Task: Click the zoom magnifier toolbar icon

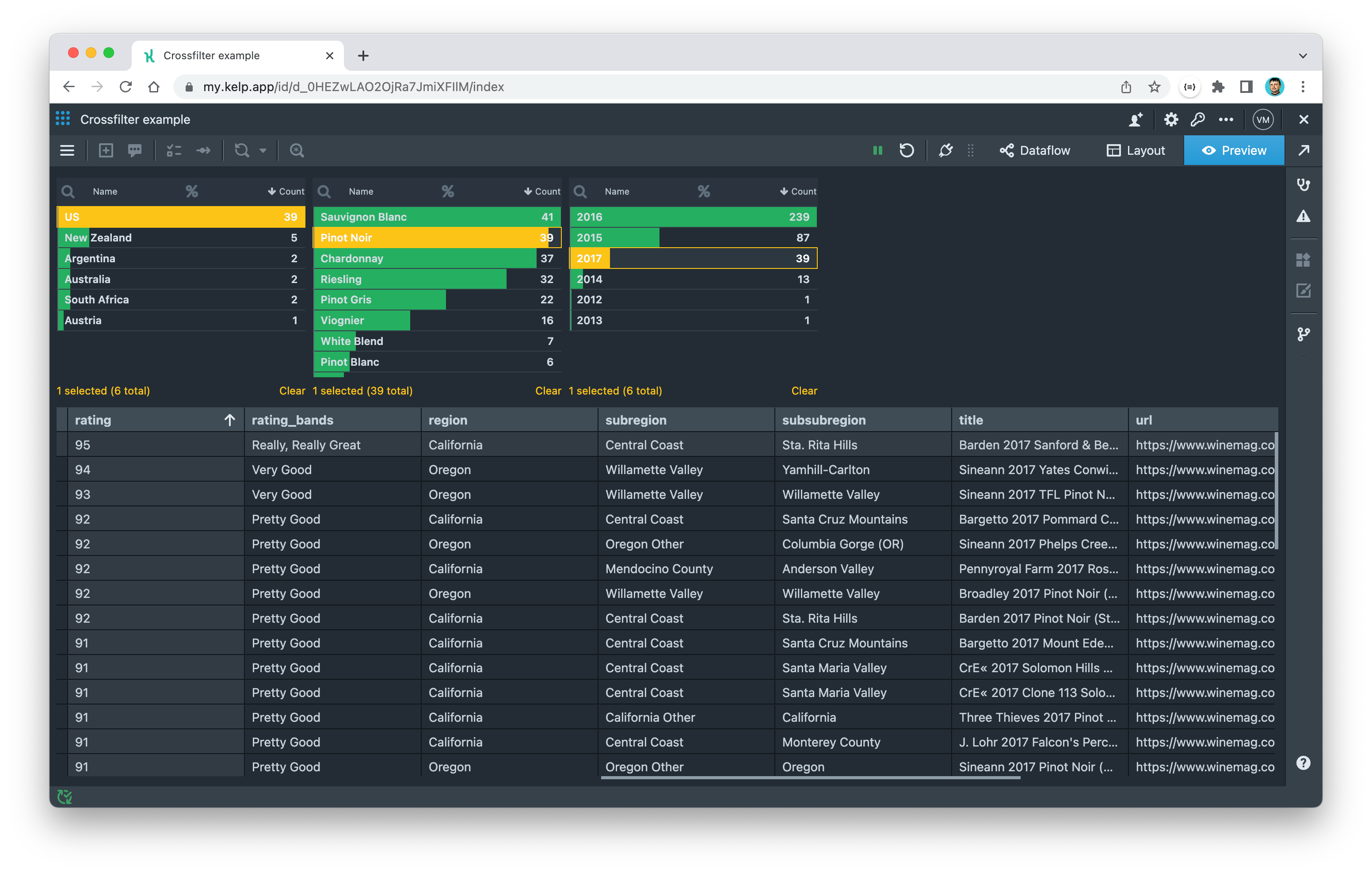Action: point(297,150)
